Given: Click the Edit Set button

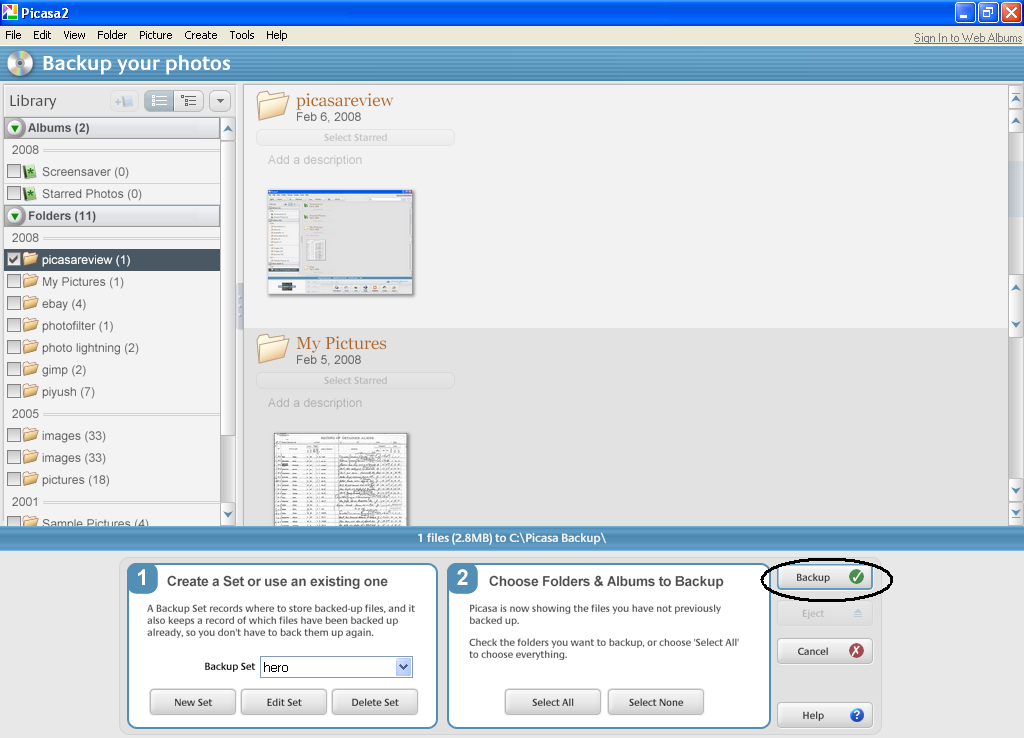Looking at the screenshot, I should tap(284, 702).
